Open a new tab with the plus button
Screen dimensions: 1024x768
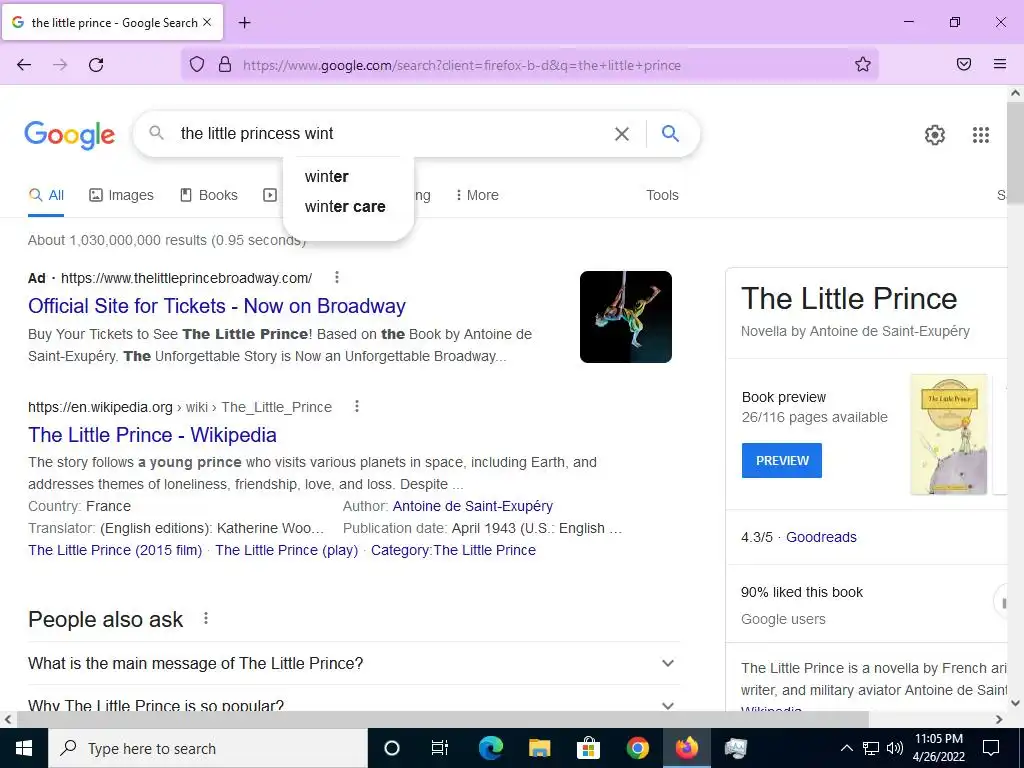click(244, 23)
